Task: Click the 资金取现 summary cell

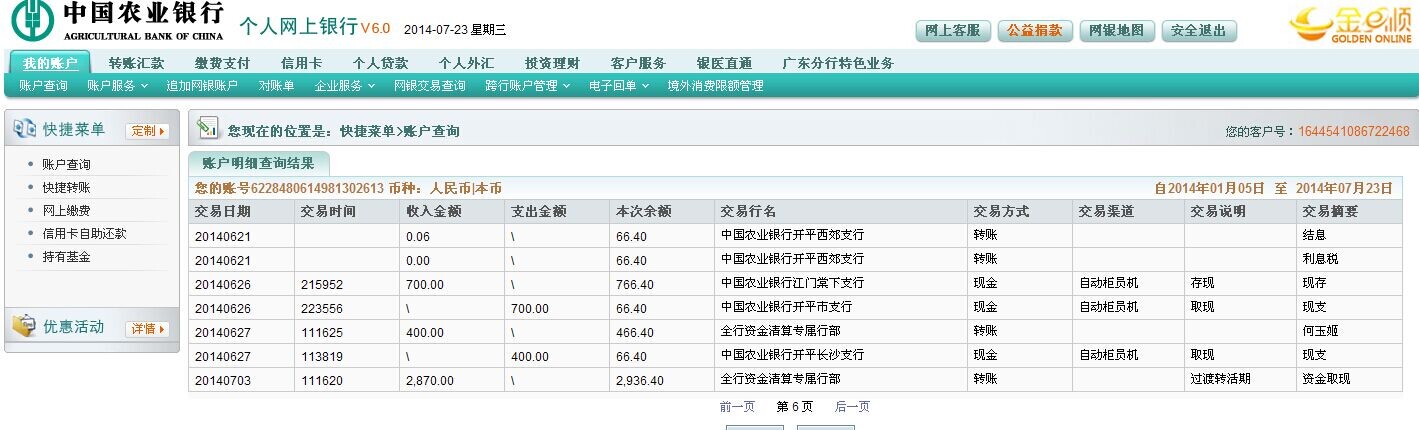Action: tap(1350, 380)
